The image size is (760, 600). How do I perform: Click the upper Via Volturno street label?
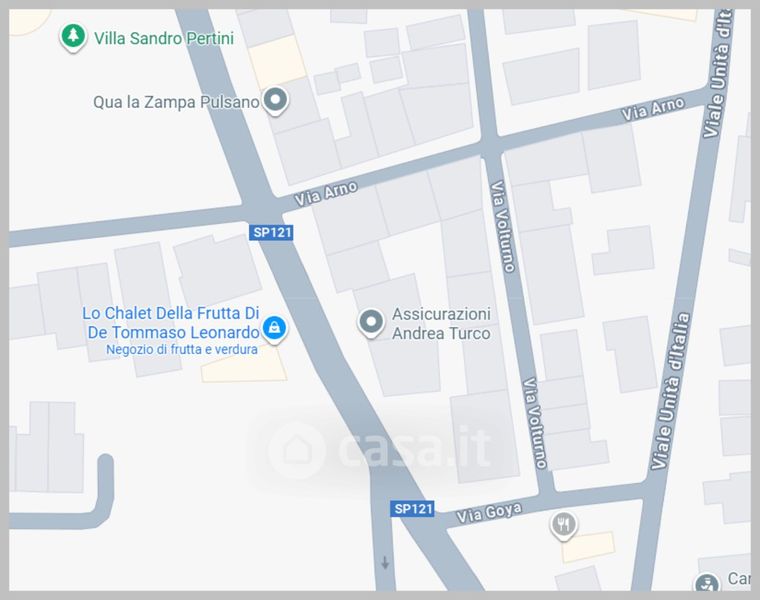(x=503, y=226)
